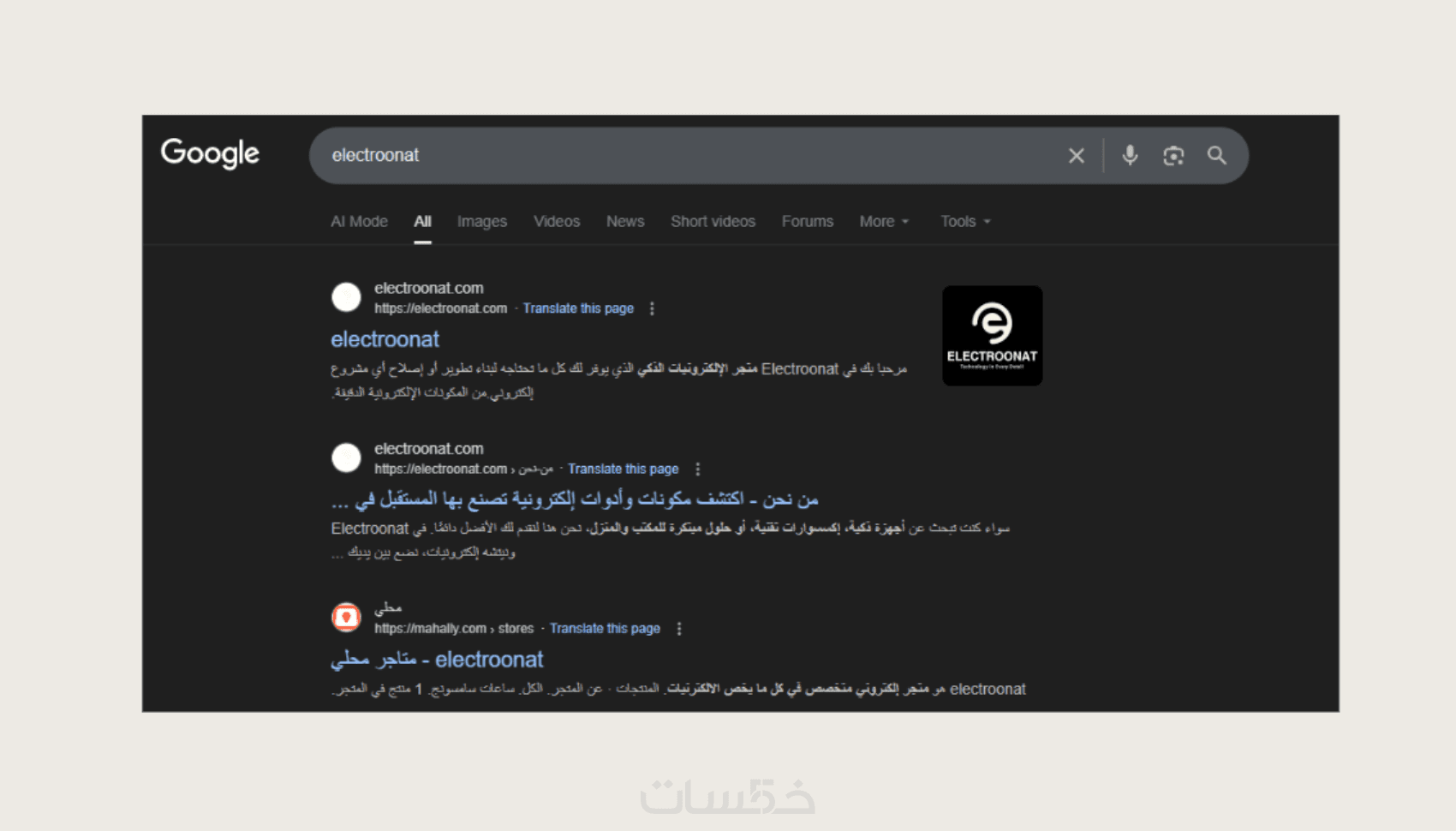The width and height of the screenshot is (1456, 831).
Task: Clear the search box with X
Action: (x=1077, y=156)
